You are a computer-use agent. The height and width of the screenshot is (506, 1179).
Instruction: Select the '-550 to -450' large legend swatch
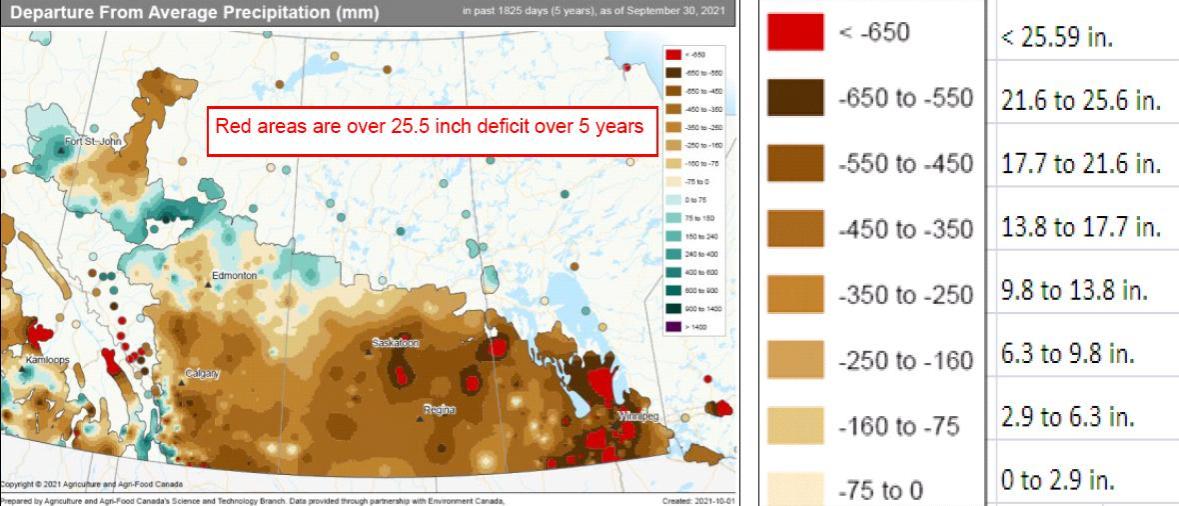point(795,163)
